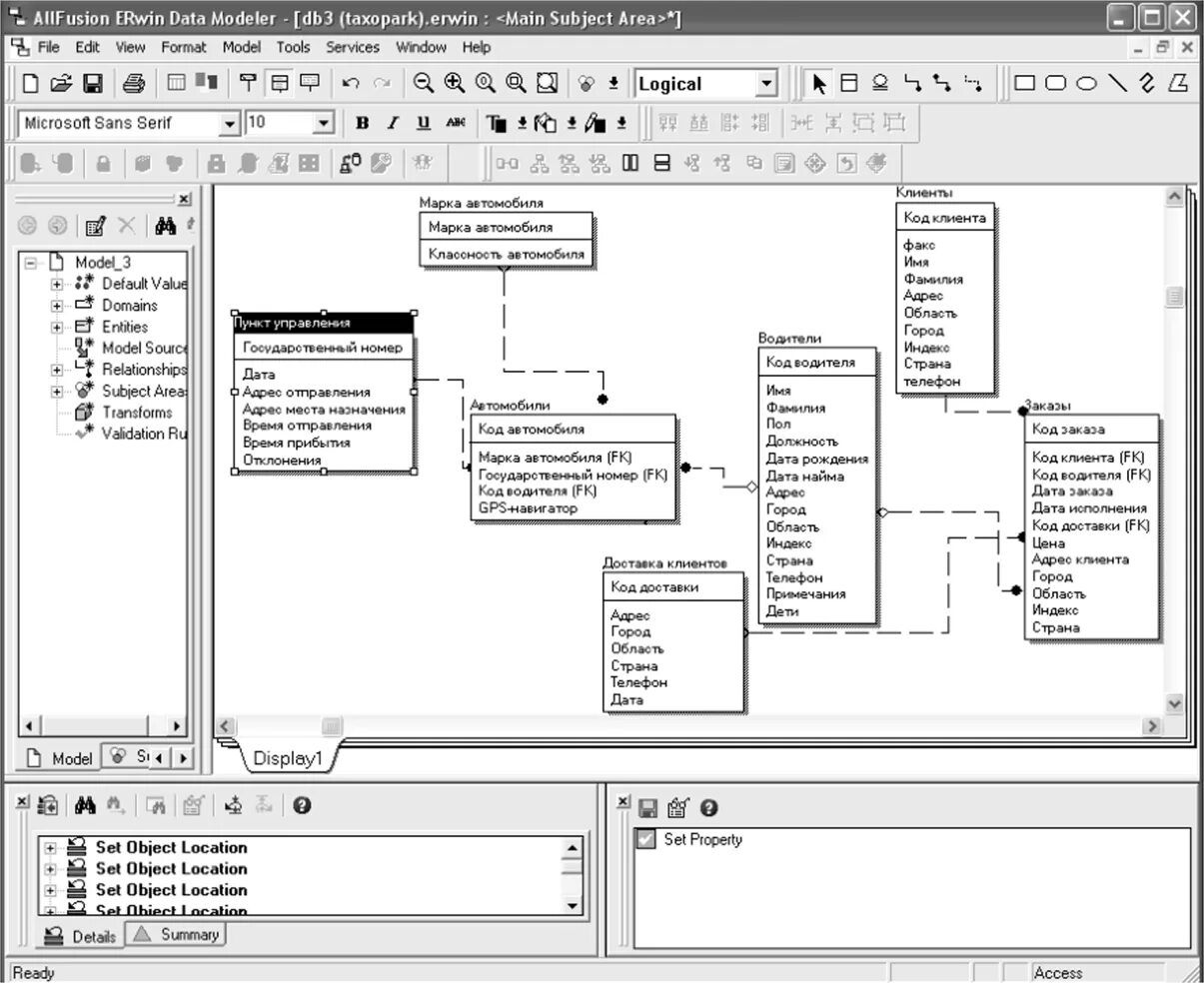This screenshot has height=983, width=1204.
Task: Expand the Relationships tree node
Action: point(57,370)
